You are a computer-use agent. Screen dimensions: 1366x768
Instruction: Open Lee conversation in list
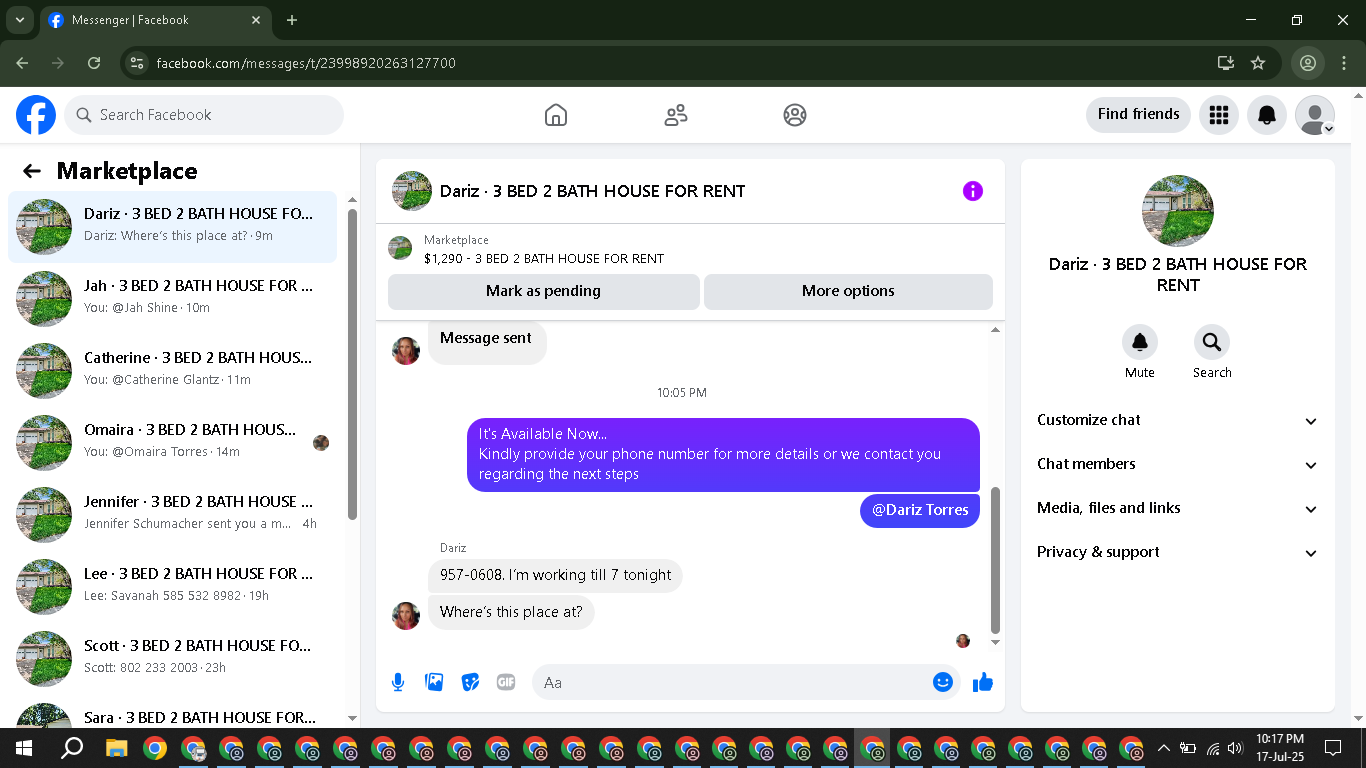coord(173,587)
